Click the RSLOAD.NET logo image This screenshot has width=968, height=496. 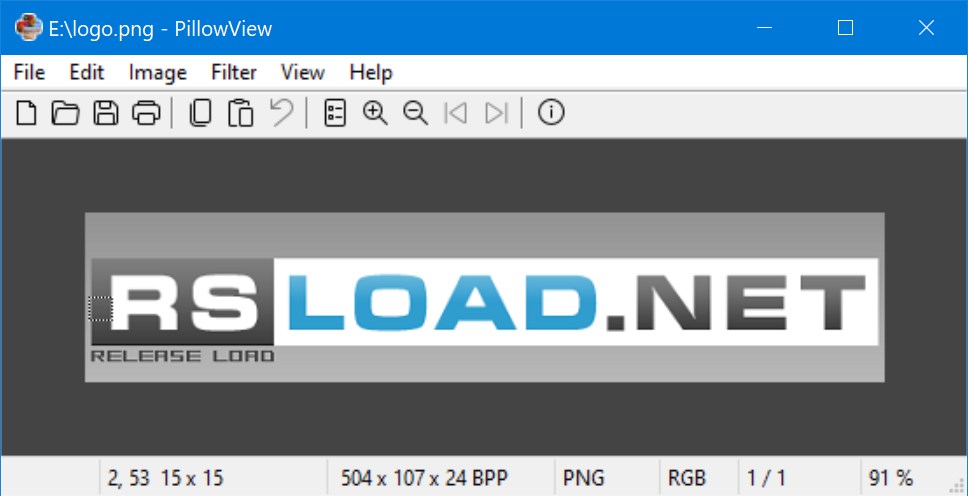tap(485, 297)
